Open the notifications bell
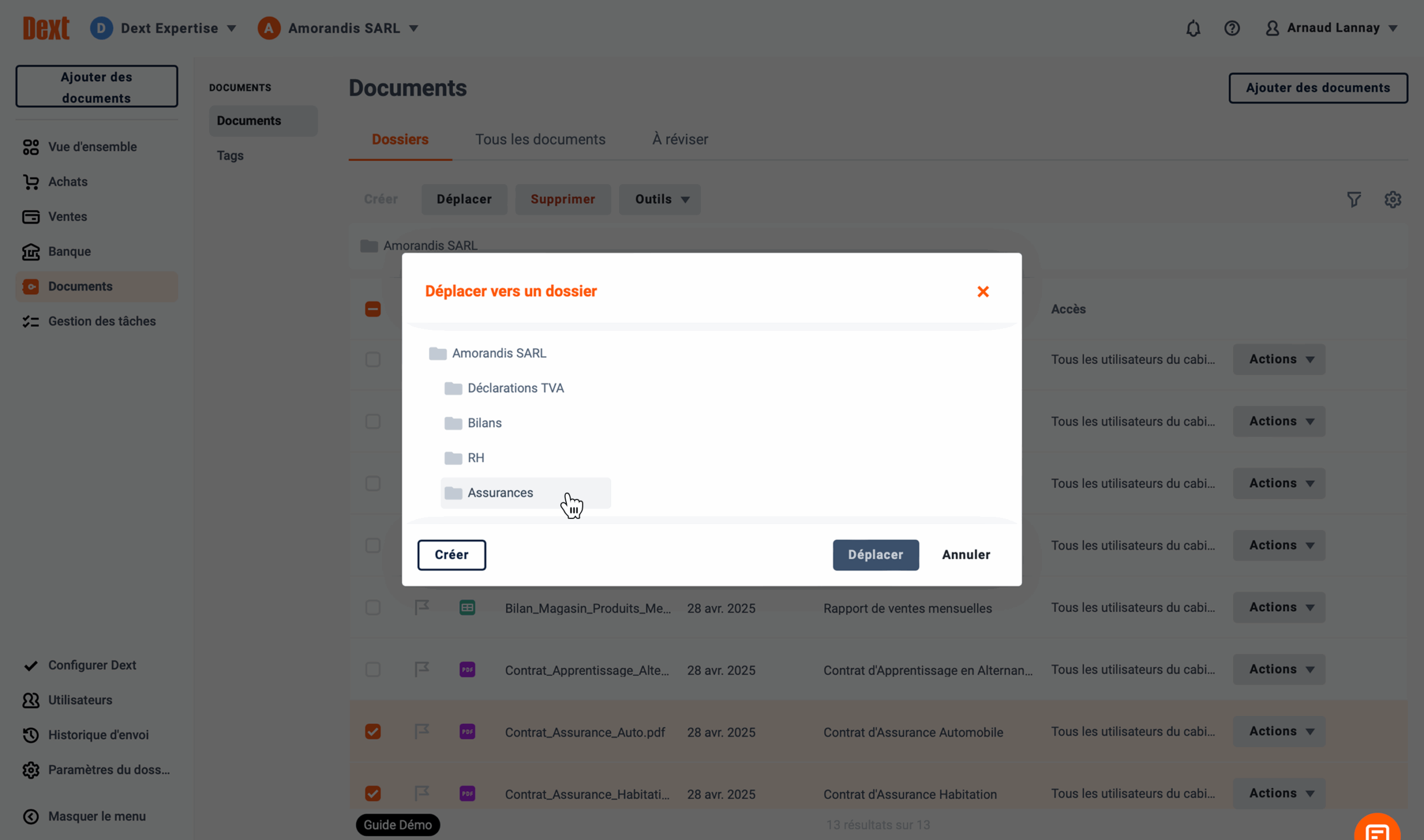1424x840 pixels. coord(1193,28)
